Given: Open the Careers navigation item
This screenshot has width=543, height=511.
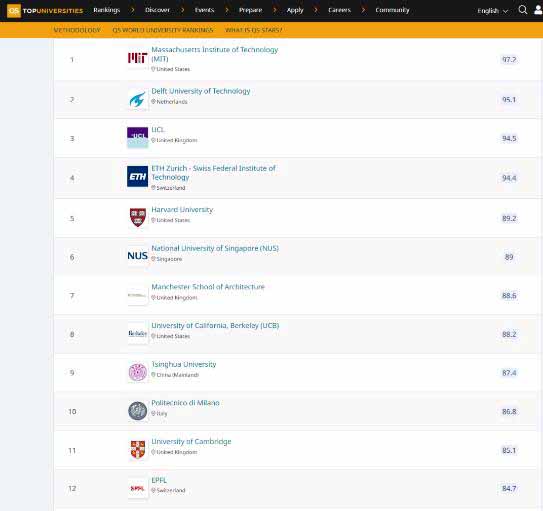Looking at the screenshot, I should pyautogui.click(x=339, y=10).
